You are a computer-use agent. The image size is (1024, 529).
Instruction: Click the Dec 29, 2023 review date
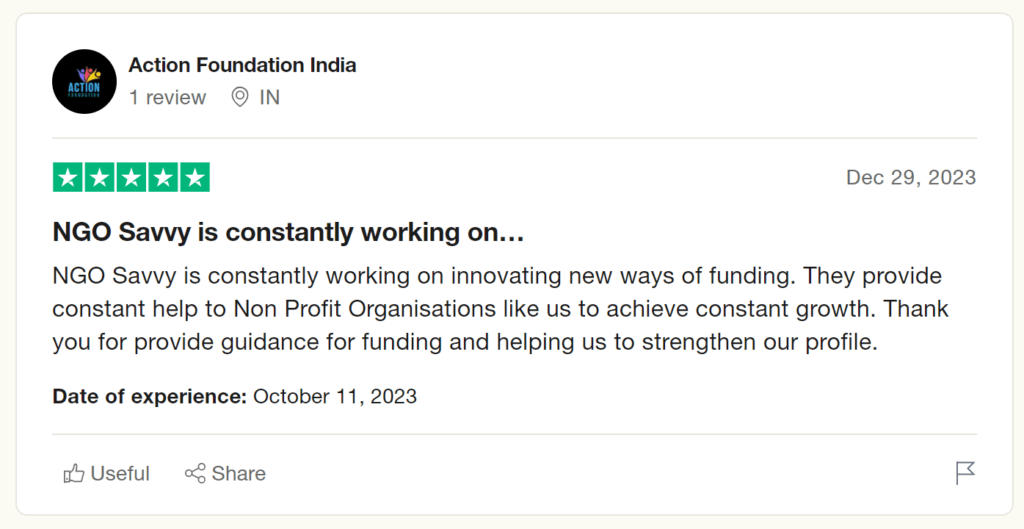(x=911, y=177)
